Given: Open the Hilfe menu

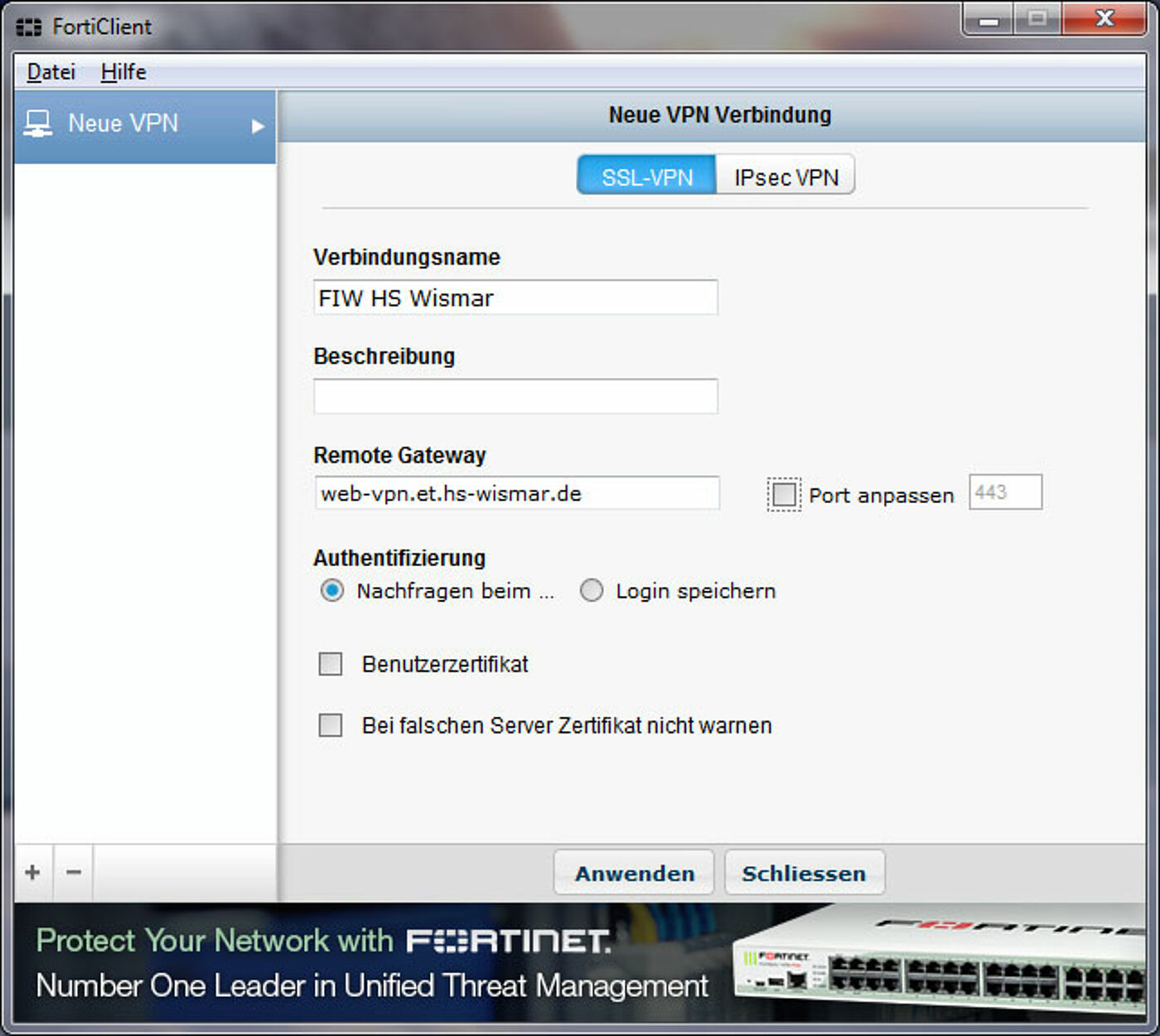Looking at the screenshot, I should click(x=123, y=72).
